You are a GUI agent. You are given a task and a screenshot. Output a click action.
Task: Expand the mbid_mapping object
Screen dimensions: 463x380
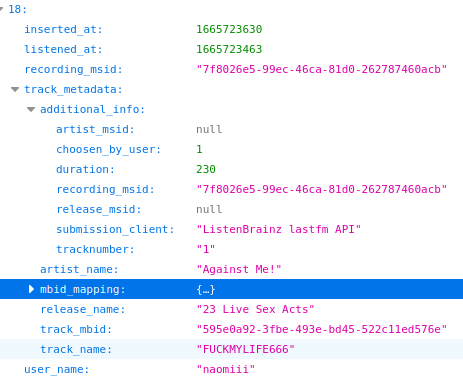[31, 289]
